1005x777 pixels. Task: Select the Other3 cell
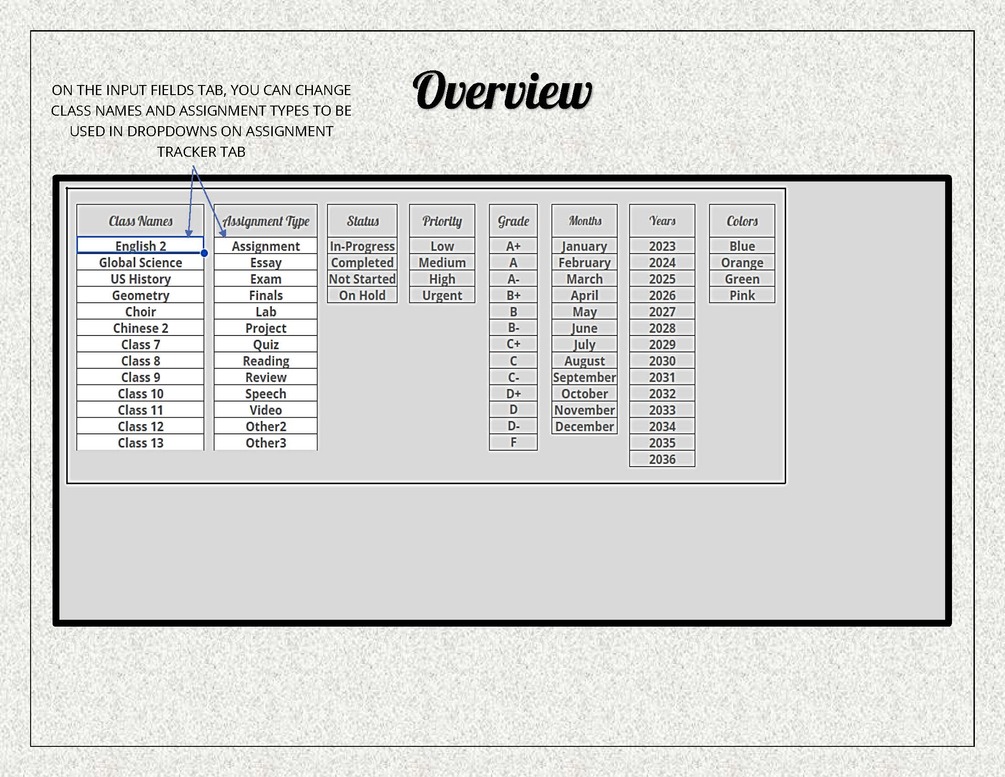[265, 442]
